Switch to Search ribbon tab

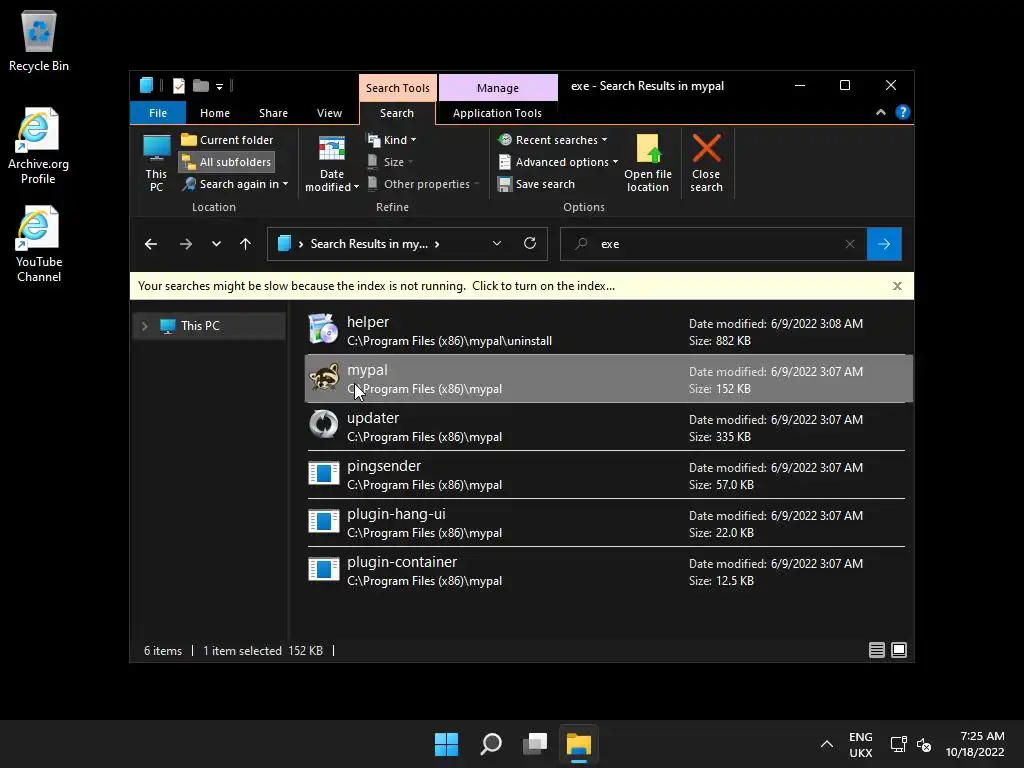pos(397,113)
